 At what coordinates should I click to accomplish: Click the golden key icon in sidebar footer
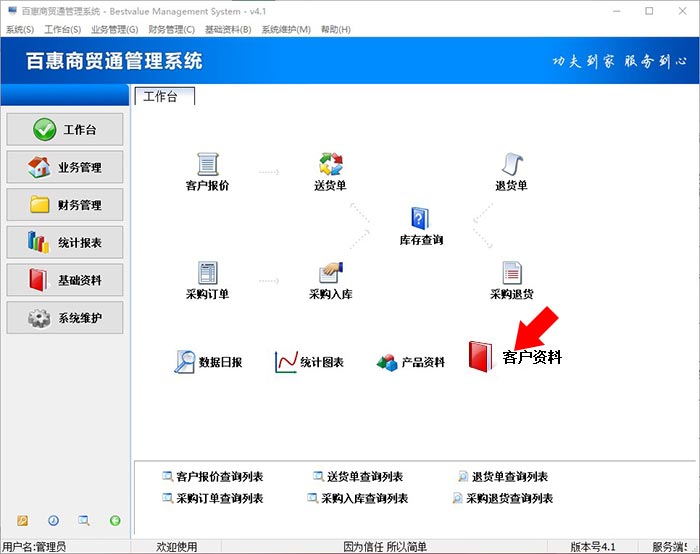[x=22, y=521]
